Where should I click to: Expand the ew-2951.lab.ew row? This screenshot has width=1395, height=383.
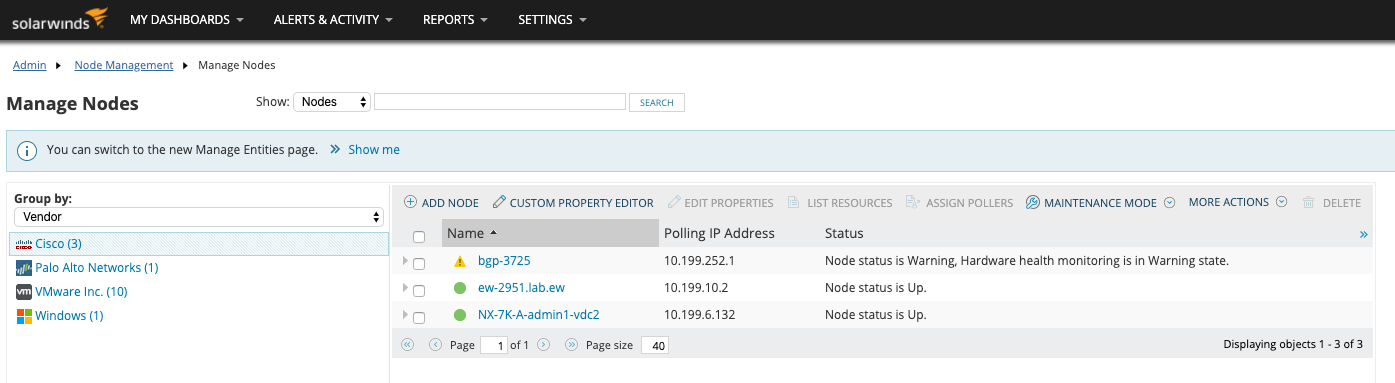[405, 288]
